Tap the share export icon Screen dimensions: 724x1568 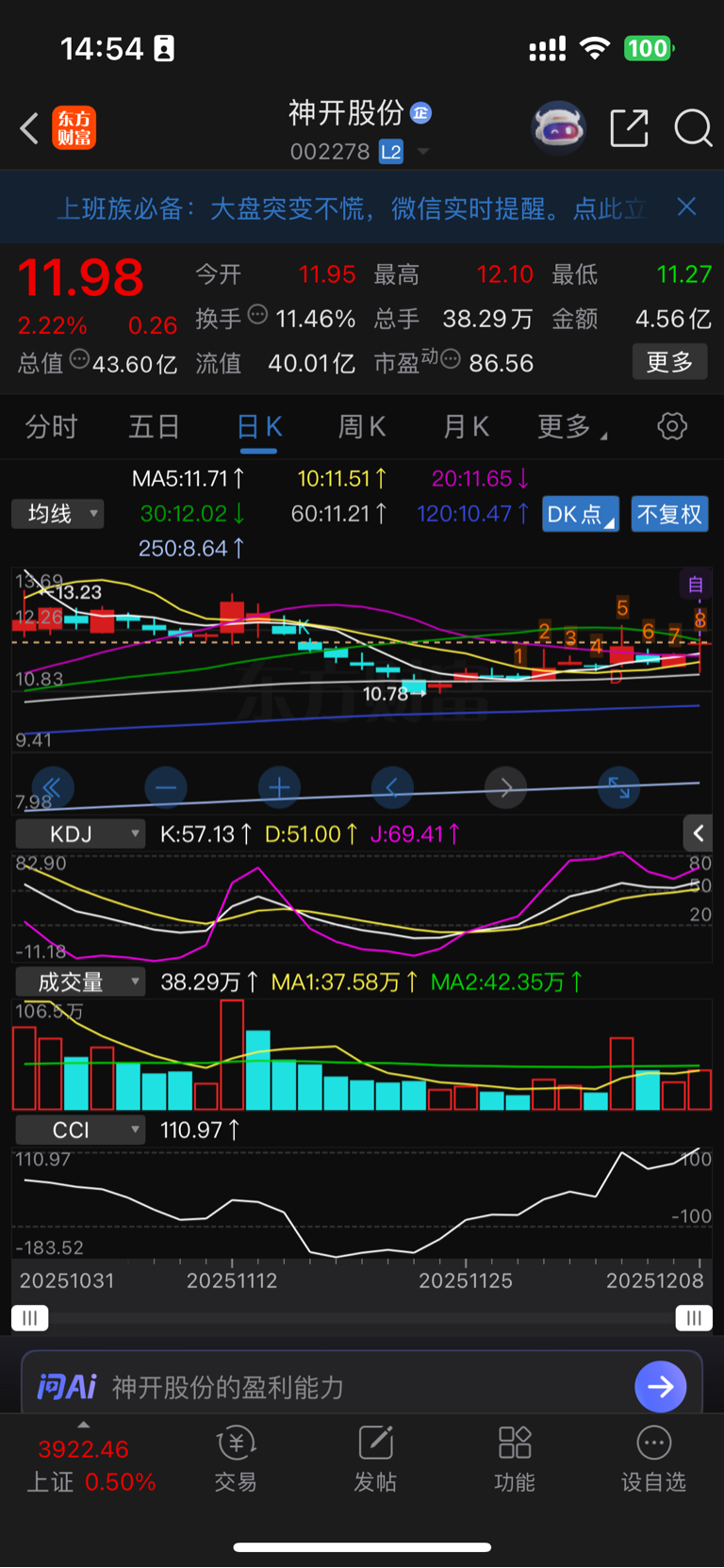click(629, 127)
